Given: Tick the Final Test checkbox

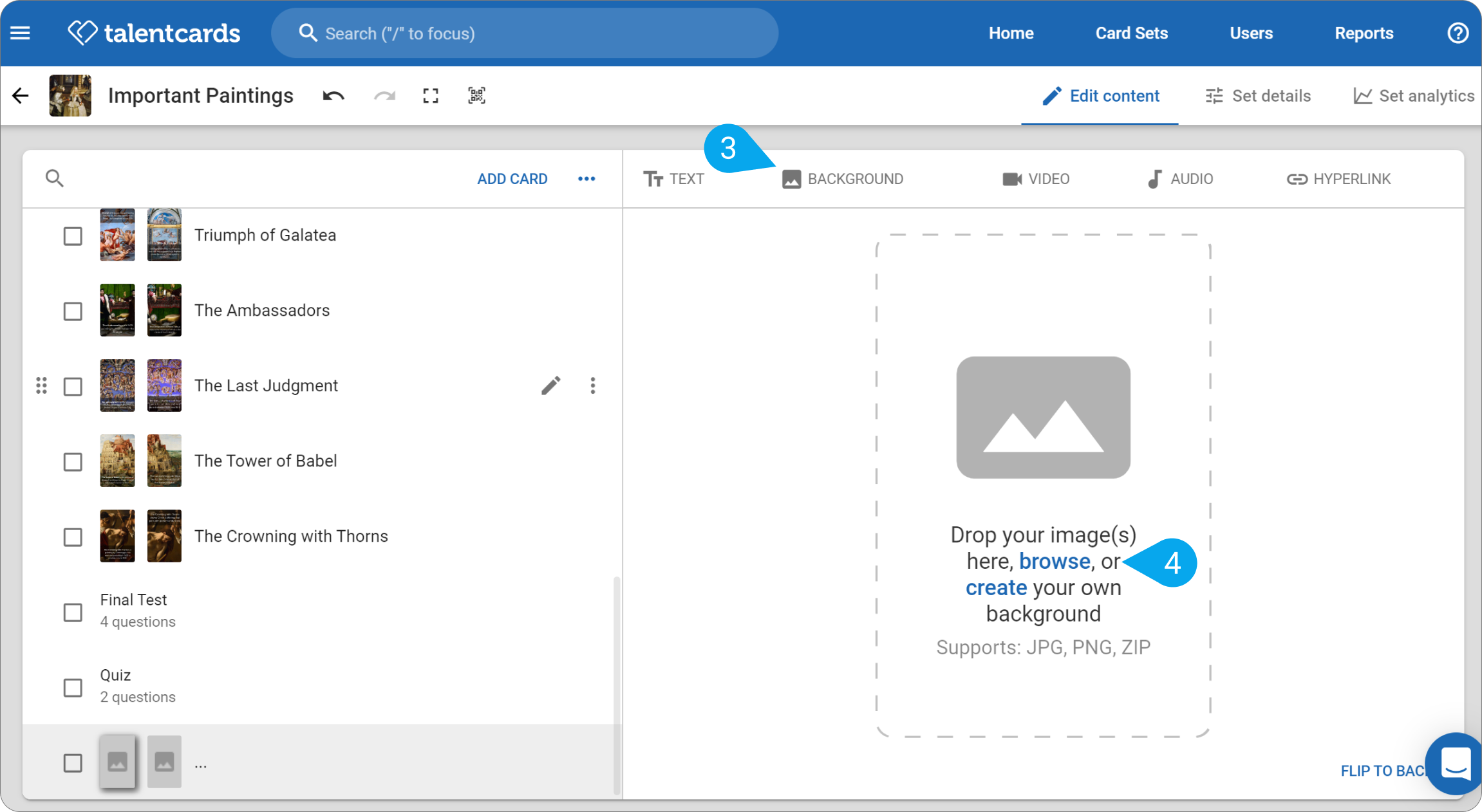Looking at the screenshot, I should [73, 613].
